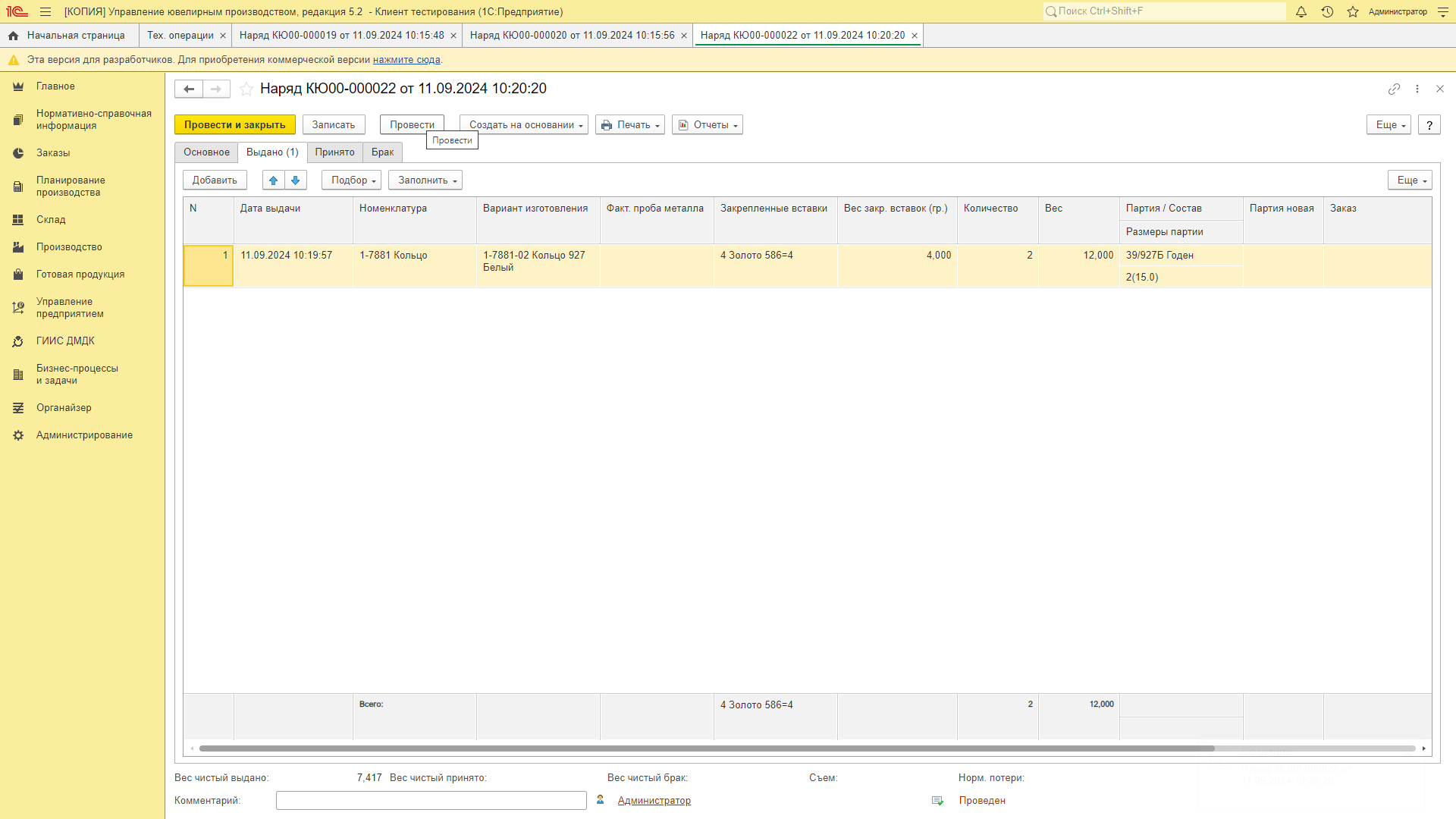Switch to Брак tab

(383, 152)
